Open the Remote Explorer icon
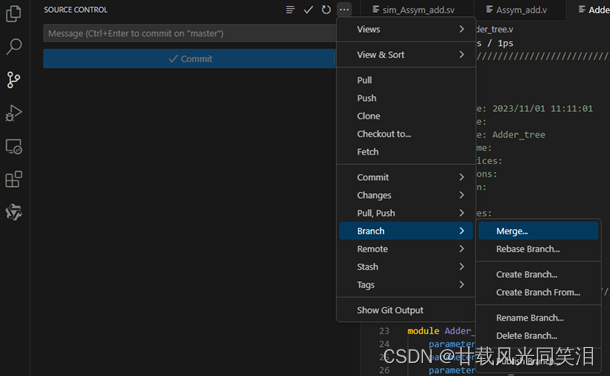Screen dimensions: 610x376 (14, 147)
